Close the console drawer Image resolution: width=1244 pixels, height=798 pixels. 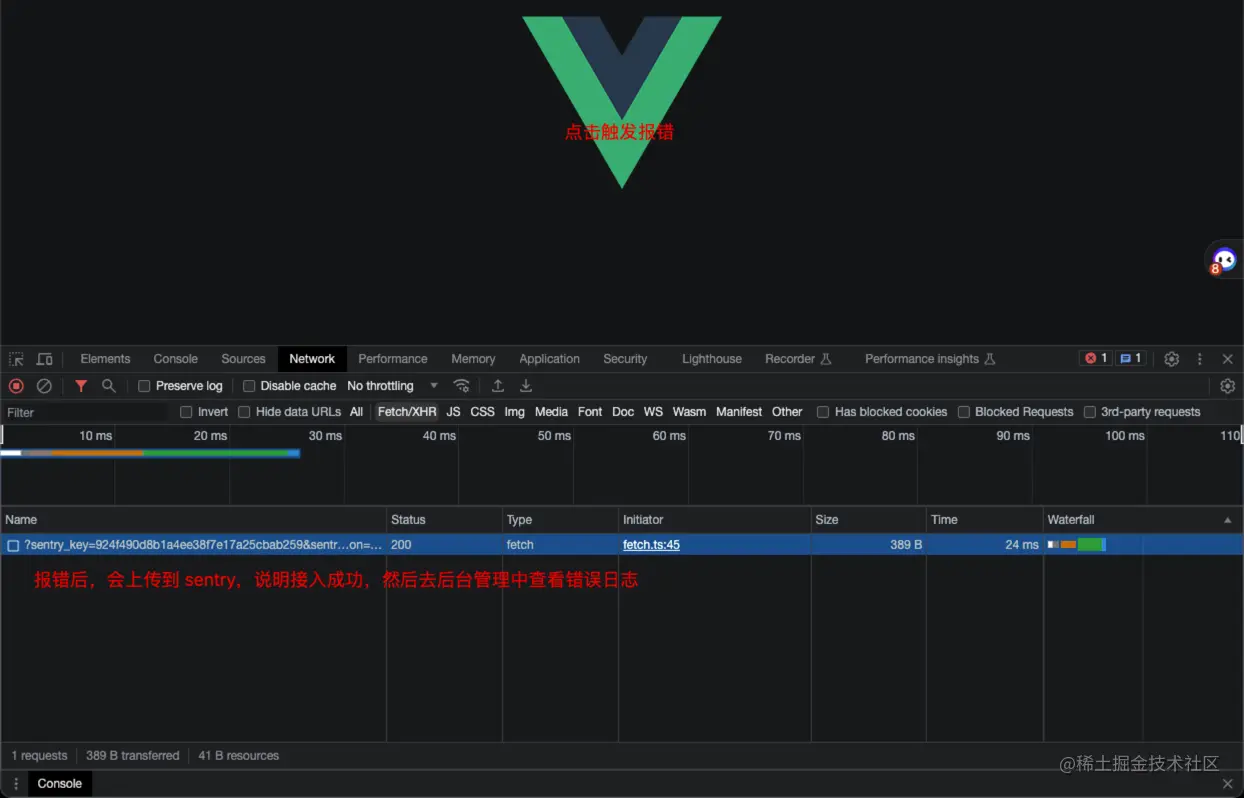click(x=1228, y=784)
